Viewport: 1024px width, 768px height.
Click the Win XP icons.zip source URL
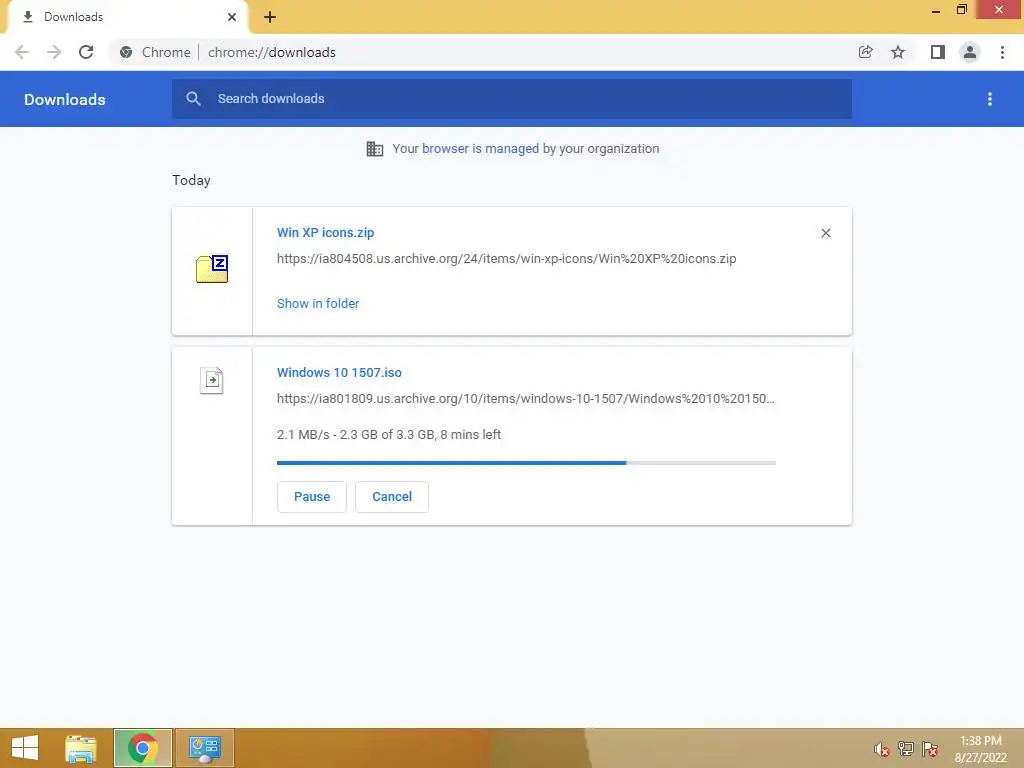coord(506,259)
